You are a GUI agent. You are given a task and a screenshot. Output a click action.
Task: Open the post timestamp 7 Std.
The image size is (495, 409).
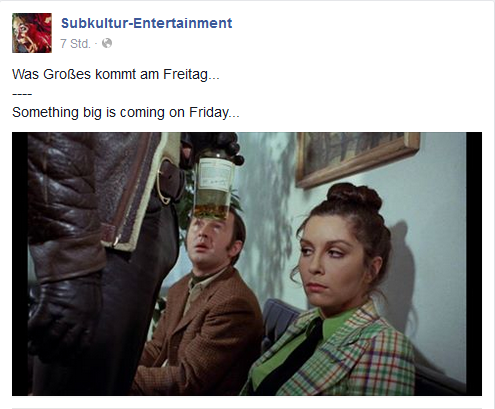click(75, 44)
